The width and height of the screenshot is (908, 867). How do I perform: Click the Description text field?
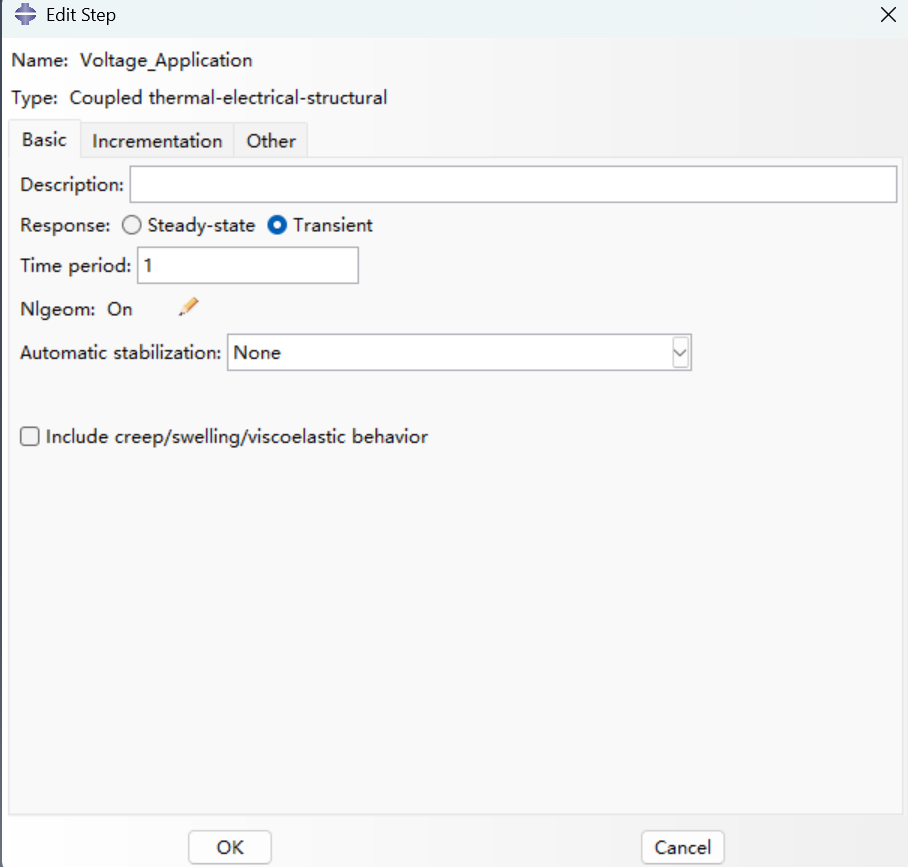[513, 185]
